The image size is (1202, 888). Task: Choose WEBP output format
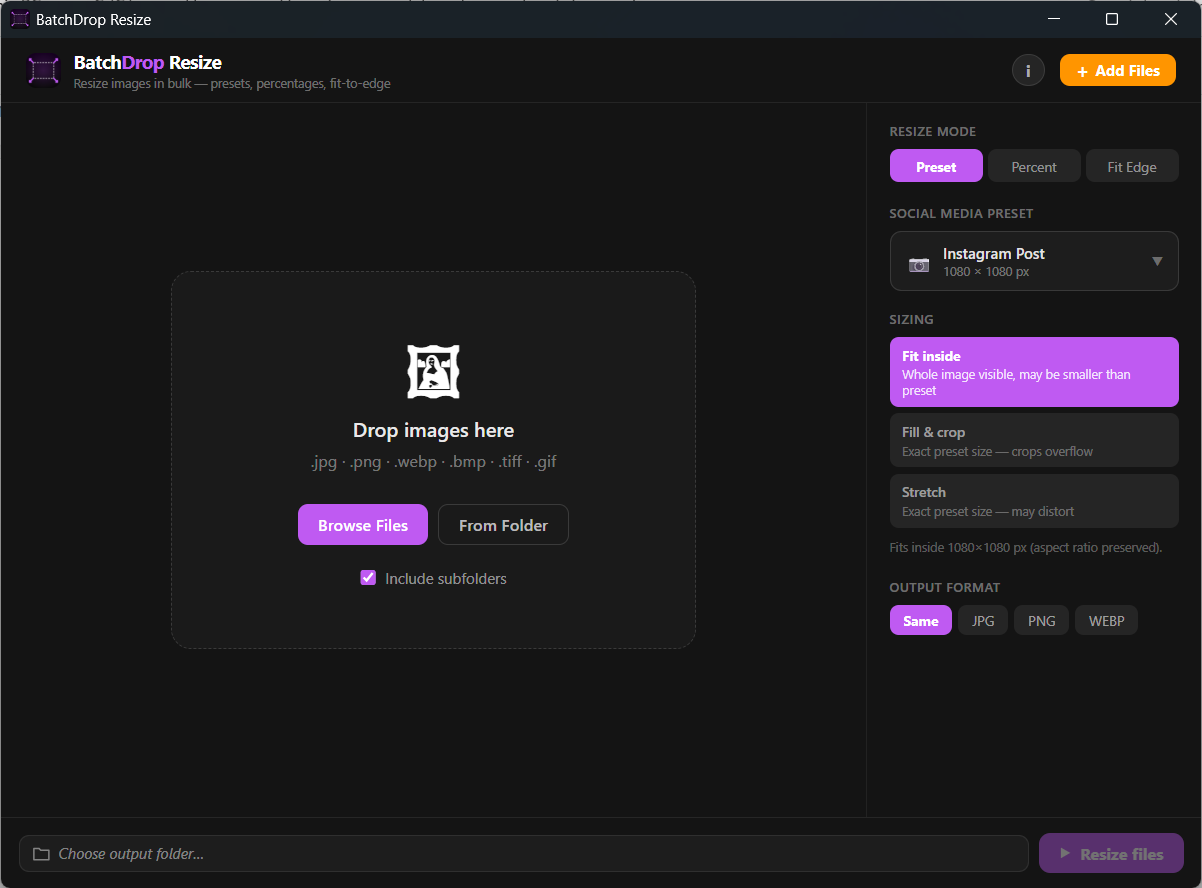coord(1106,620)
